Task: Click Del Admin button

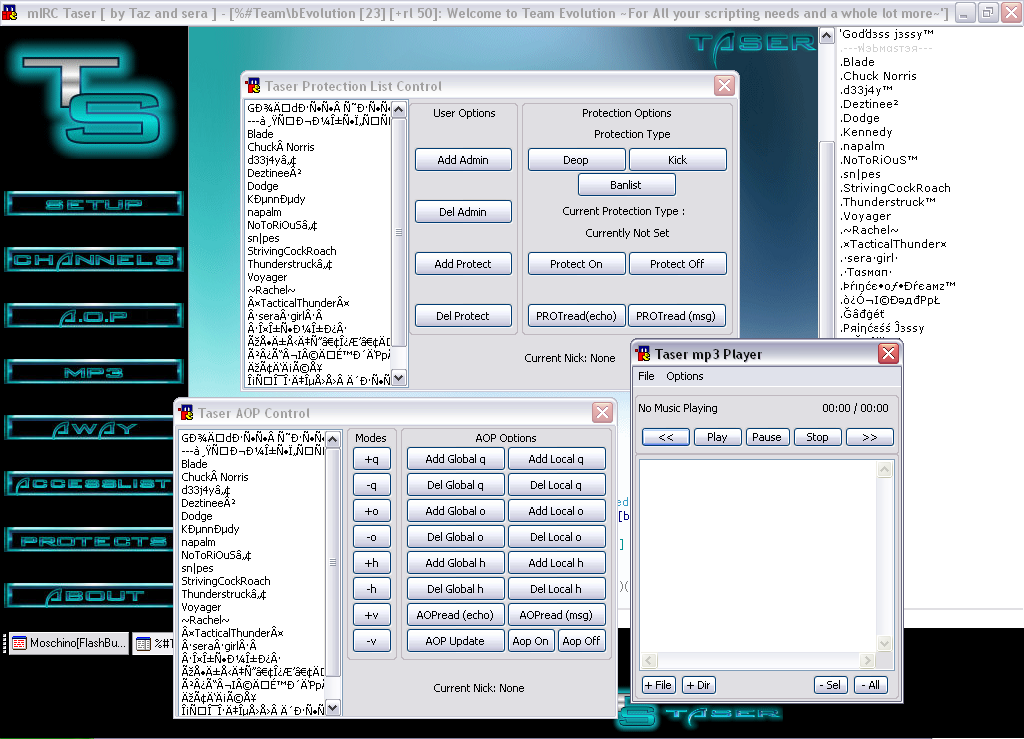Action: coord(463,212)
